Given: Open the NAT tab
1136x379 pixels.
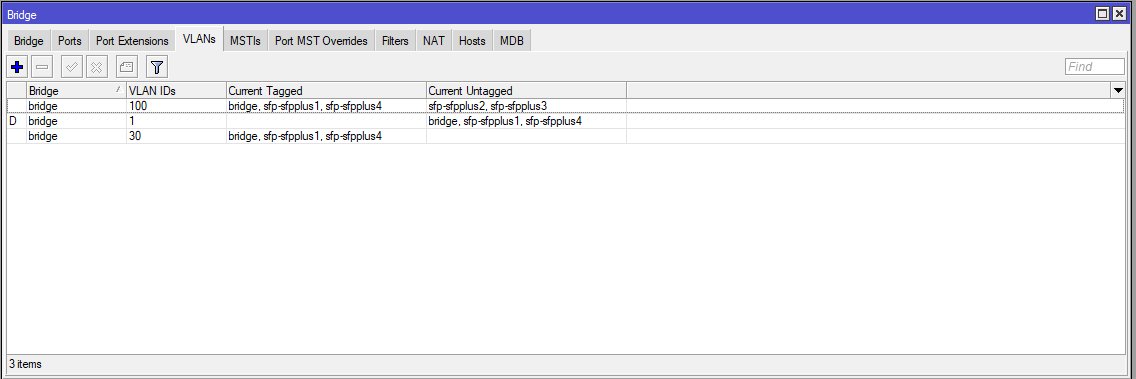Looking at the screenshot, I should click(434, 41).
